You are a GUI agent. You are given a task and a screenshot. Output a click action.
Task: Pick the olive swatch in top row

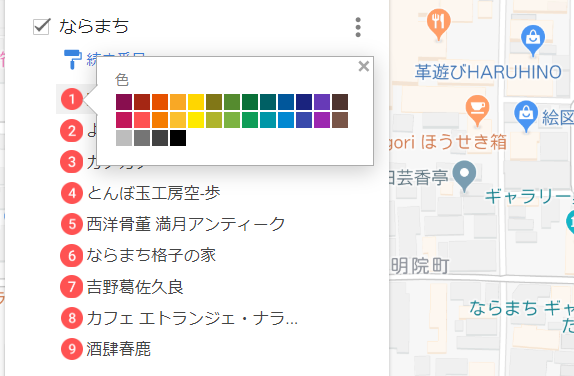[214, 102]
